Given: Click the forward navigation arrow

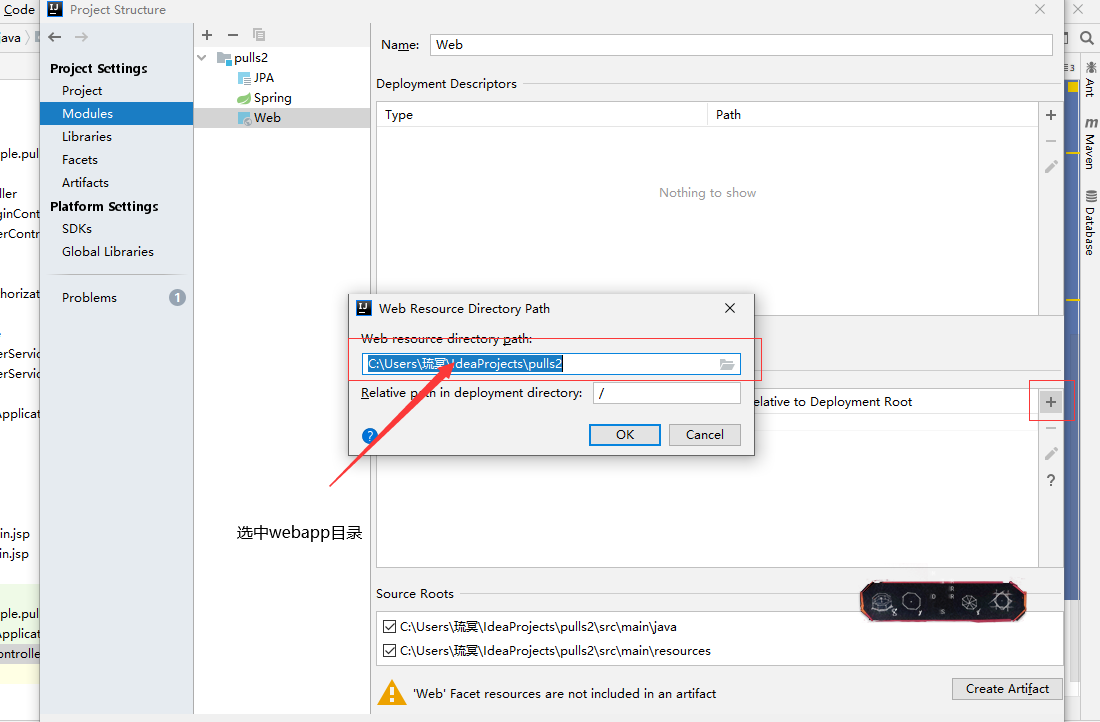Looking at the screenshot, I should (x=81, y=37).
